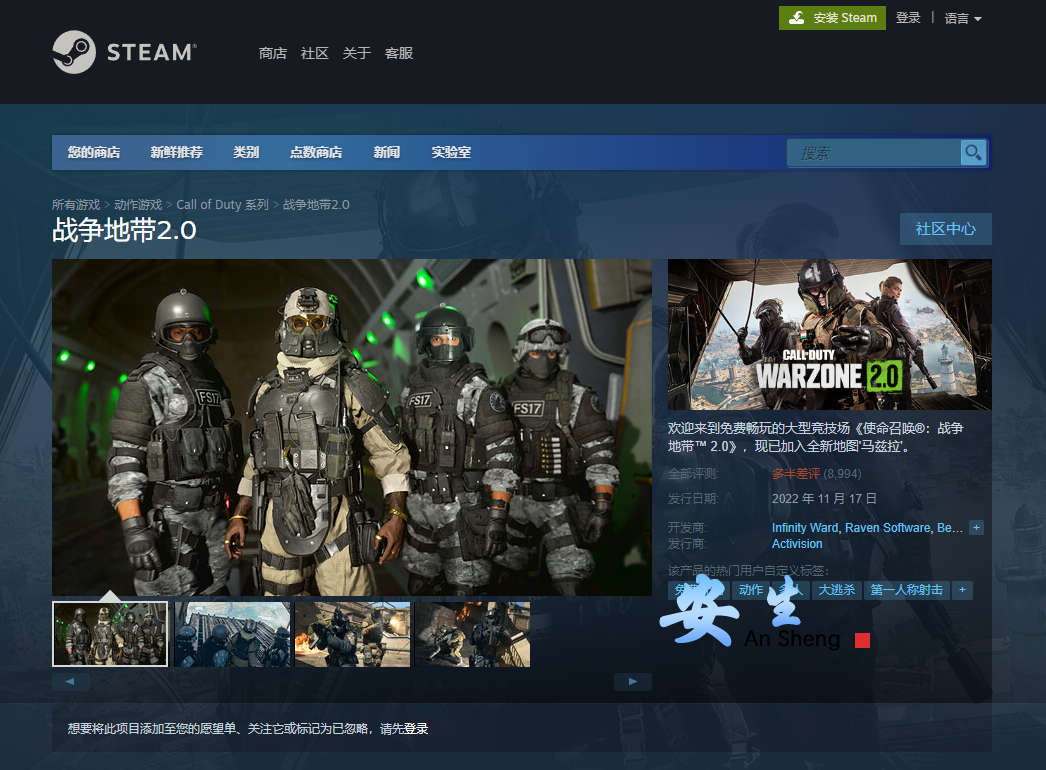This screenshot has width=1046, height=770.
Task: Open the Infinity Ward developer link
Action: [805, 528]
